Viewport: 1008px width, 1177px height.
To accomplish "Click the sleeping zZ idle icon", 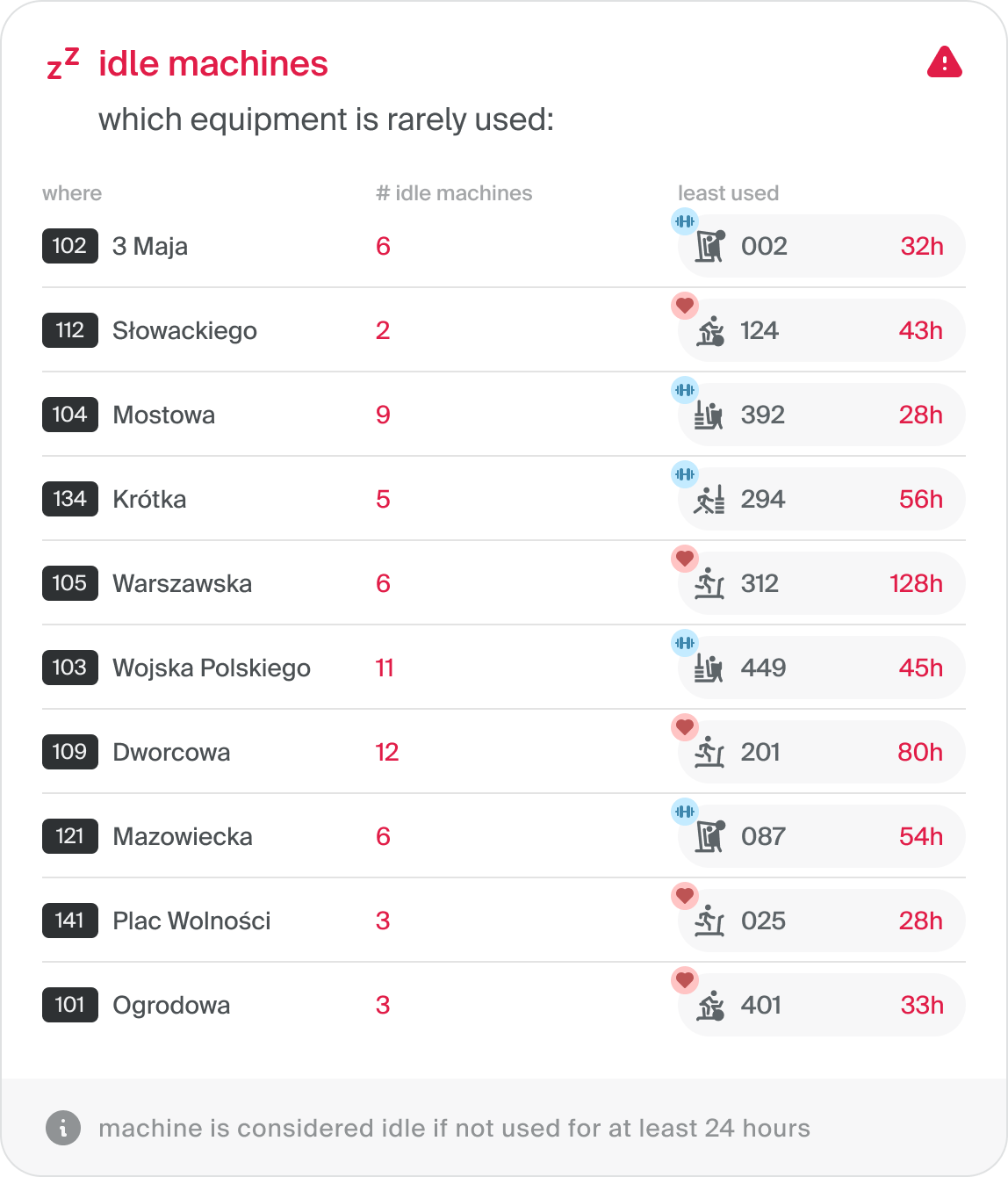I will (x=62, y=64).
